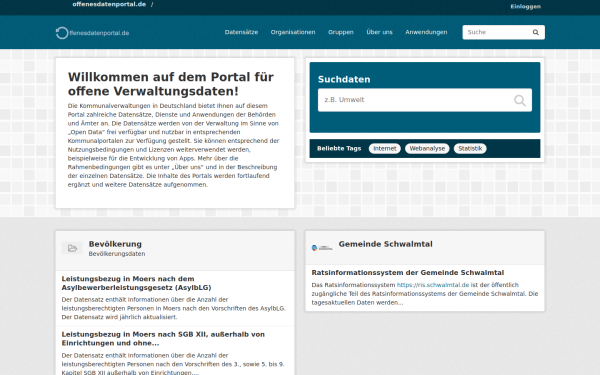Image resolution: width=600 pixels, height=375 pixels.
Task: Open Leistungsbezug in Moers SGB XII dataset
Action: click(x=163, y=339)
